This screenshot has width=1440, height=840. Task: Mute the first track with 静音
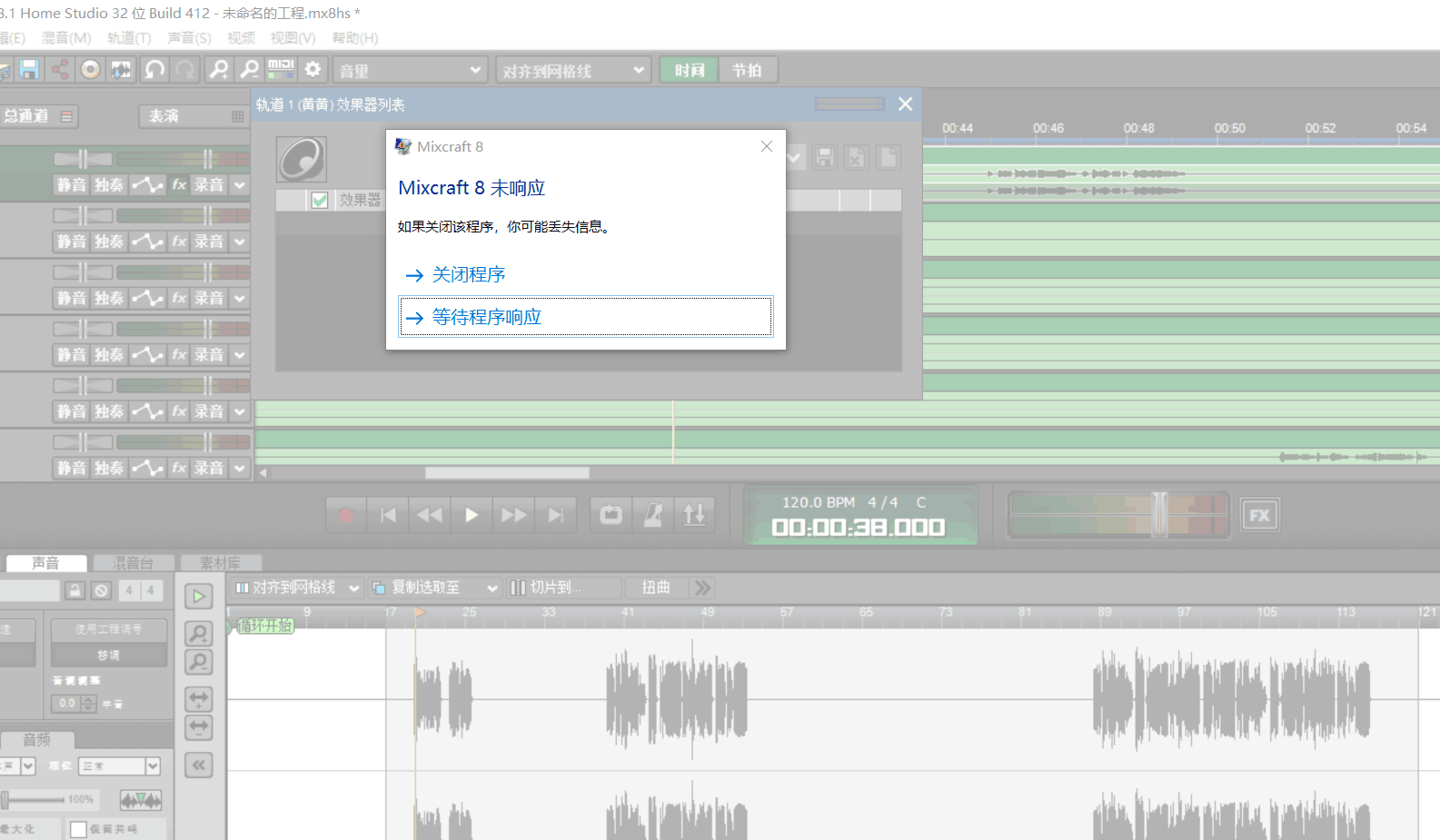click(72, 185)
